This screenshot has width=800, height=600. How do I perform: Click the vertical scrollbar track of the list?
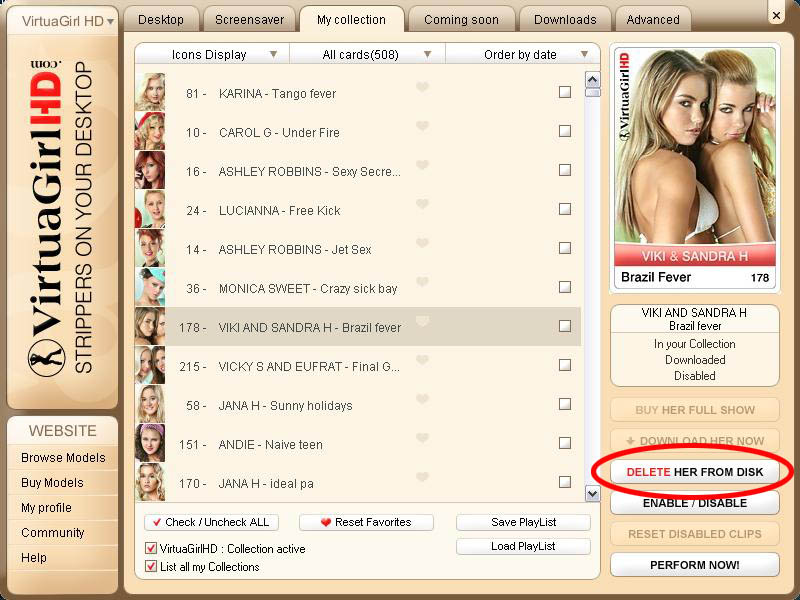[x=592, y=300]
